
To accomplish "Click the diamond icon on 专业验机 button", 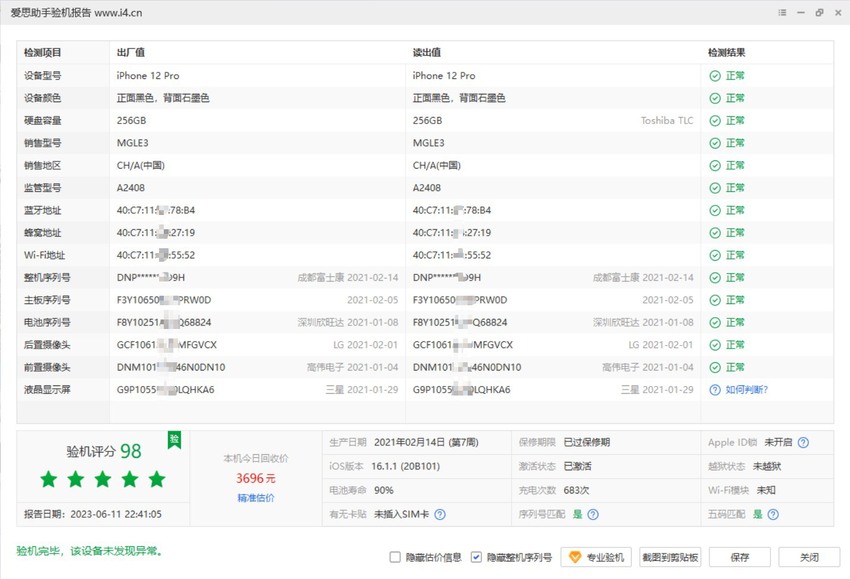I will point(575,557).
